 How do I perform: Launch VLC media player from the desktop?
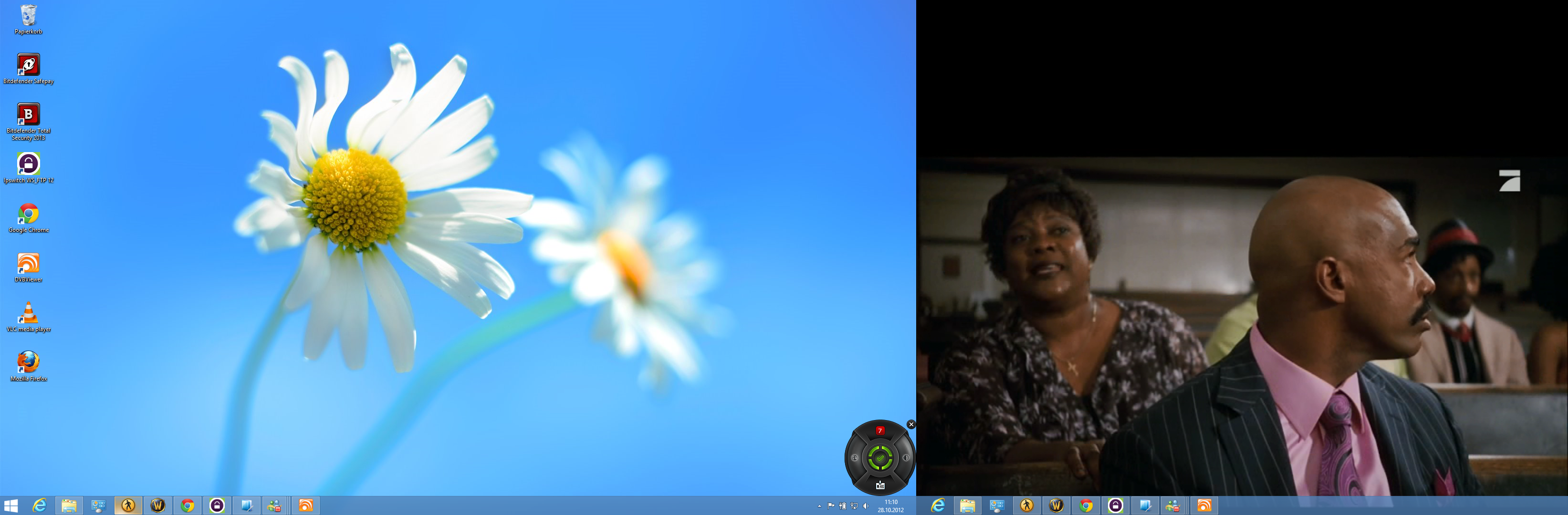tap(28, 313)
